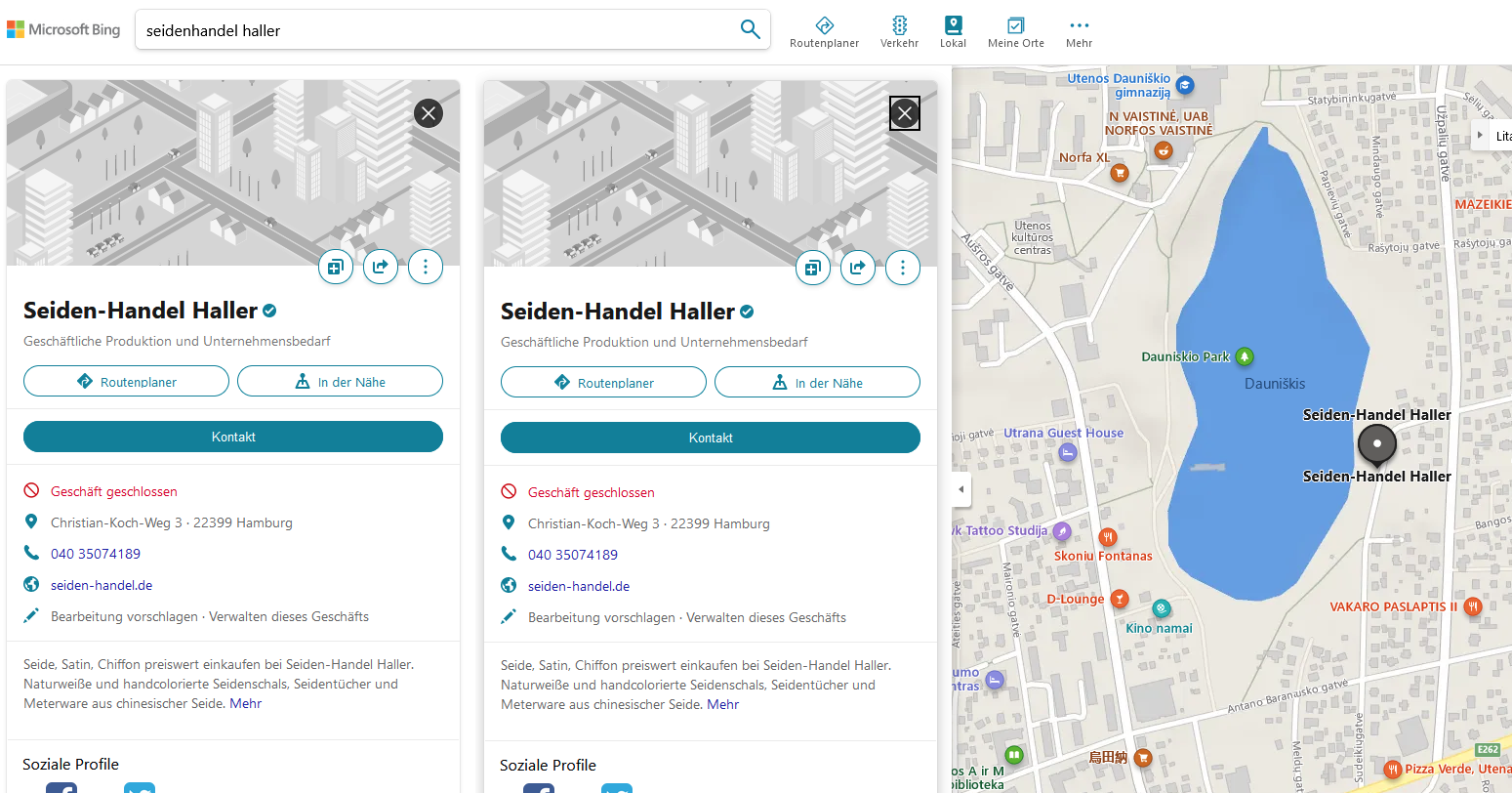Click the Seiden-Handel Haller map pin
The height and width of the screenshot is (793, 1512).
(x=1377, y=444)
